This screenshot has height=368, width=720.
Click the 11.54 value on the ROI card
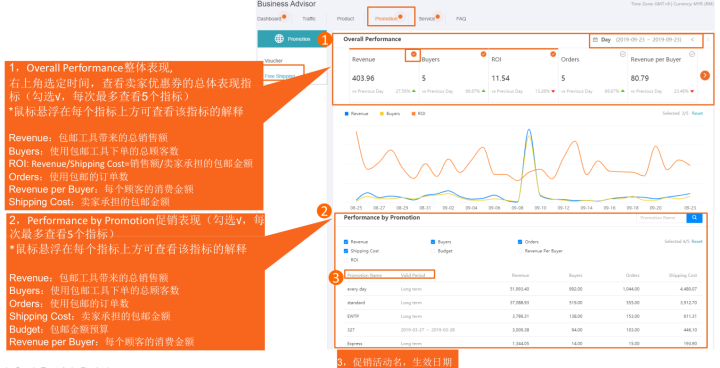click(501, 79)
